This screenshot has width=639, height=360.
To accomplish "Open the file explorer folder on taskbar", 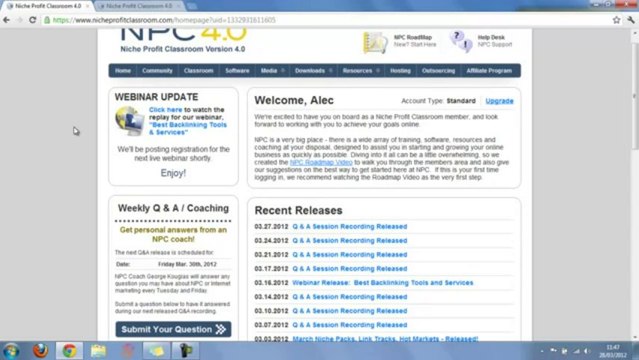I will coord(98,351).
